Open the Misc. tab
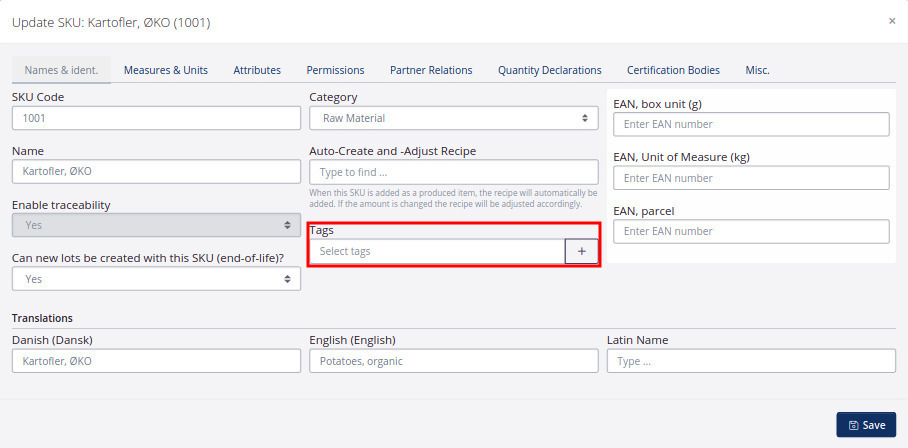The height and width of the screenshot is (448, 908). coord(757,70)
